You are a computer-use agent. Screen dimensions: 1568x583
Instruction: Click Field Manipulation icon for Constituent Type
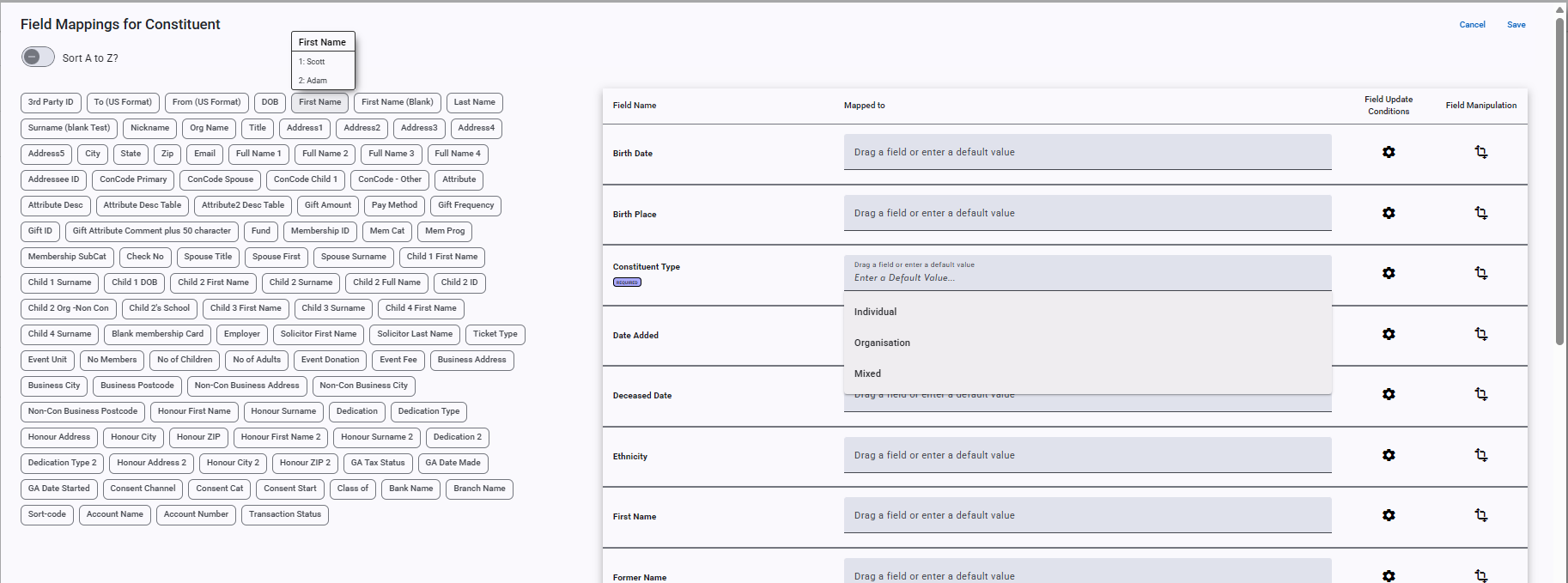(1480, 273)
